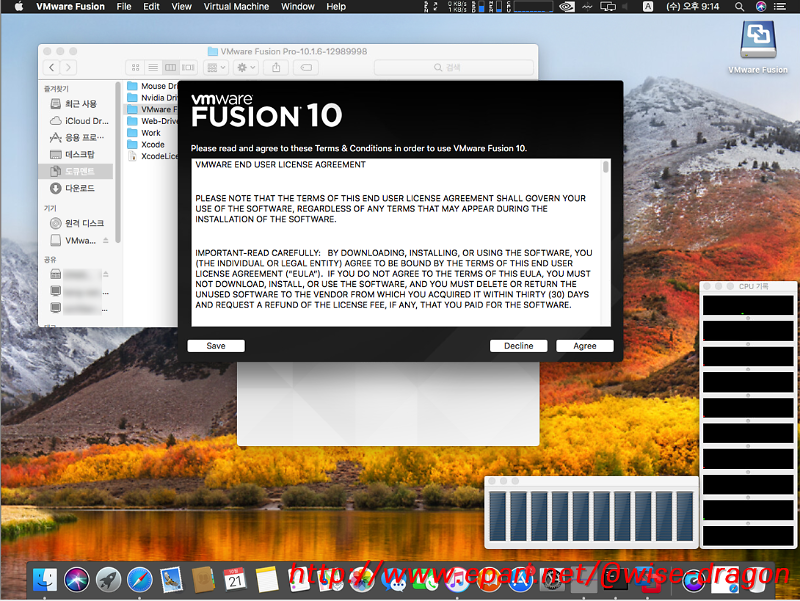Click the CPU 기록 window title
The image size is (800, 601).
click(754, 287)
